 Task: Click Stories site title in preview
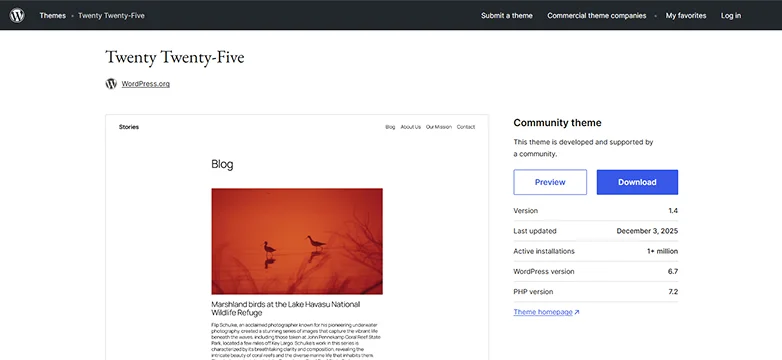tap(129, 127)
